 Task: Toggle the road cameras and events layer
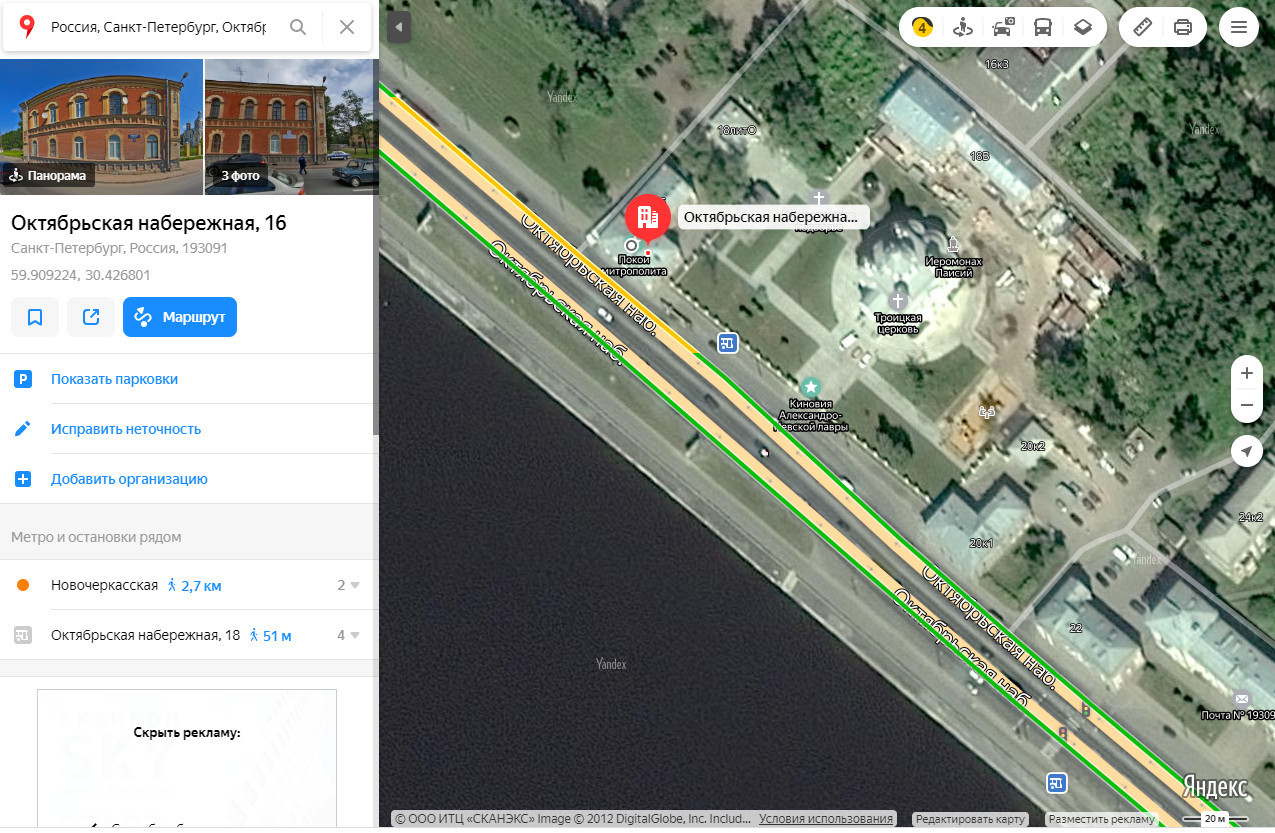coord(1003,27)
